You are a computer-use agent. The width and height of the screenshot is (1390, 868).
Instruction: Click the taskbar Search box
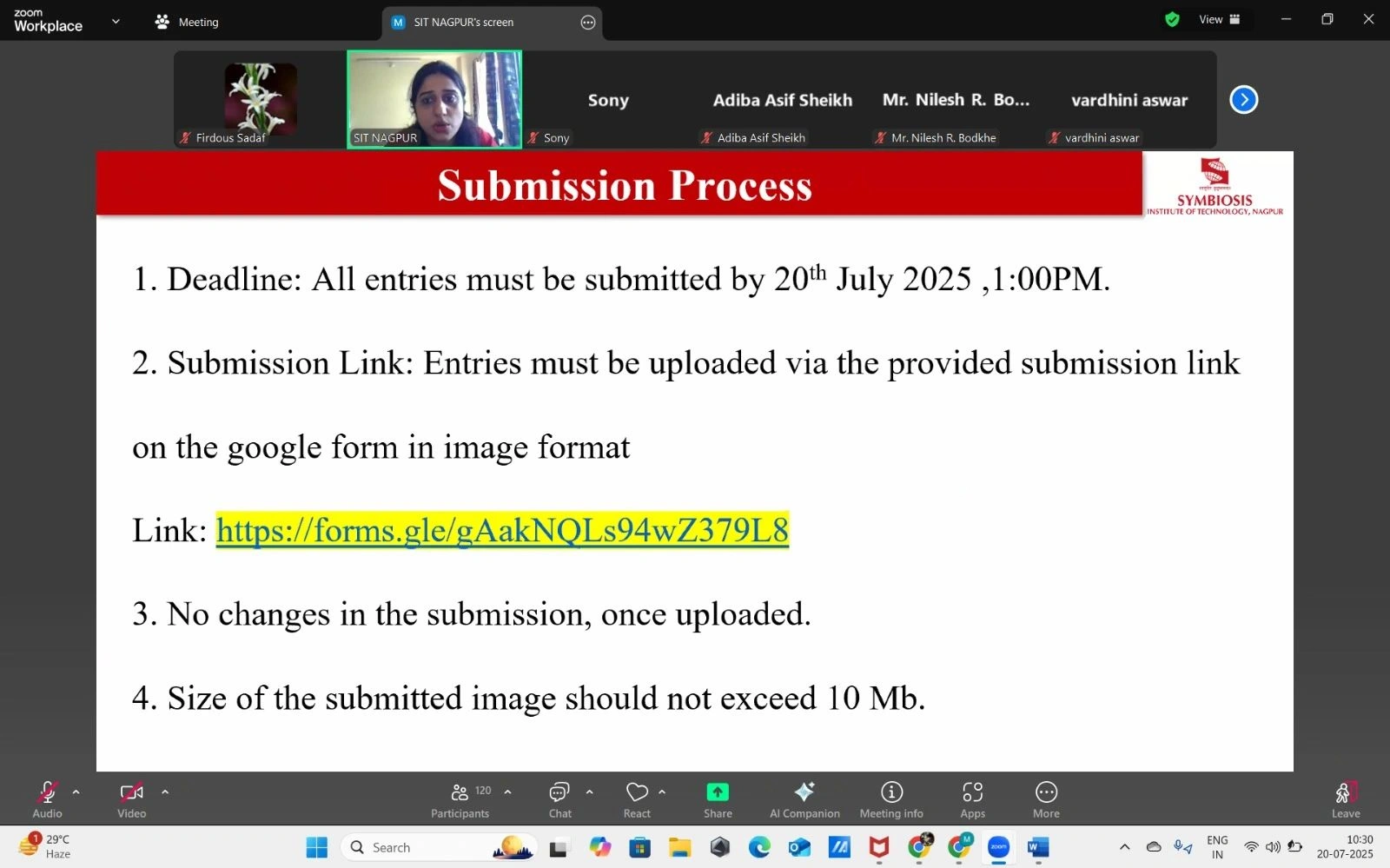(x=426, y=847)
